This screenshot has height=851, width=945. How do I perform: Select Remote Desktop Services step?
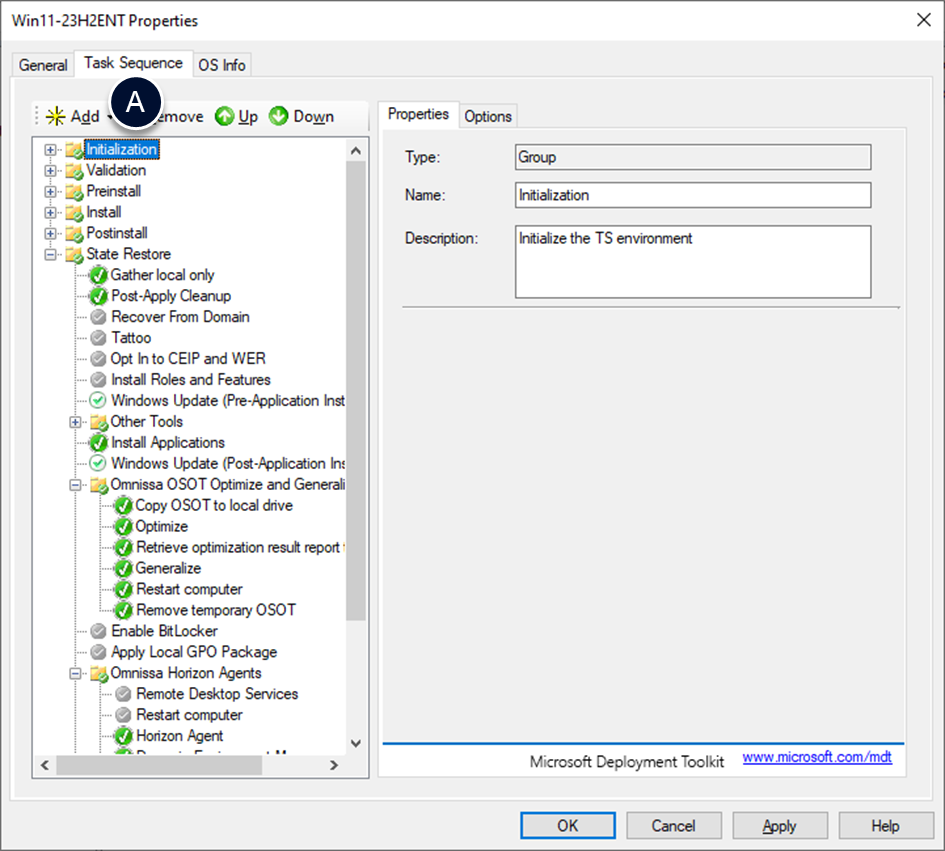[x=217, y=694]
